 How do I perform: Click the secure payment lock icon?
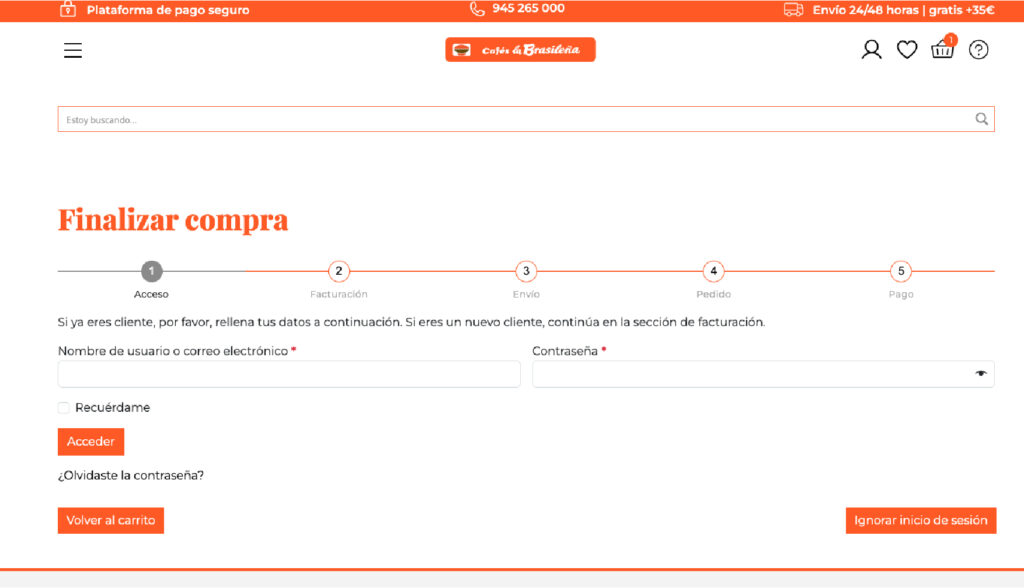click(x=68, y=9)
